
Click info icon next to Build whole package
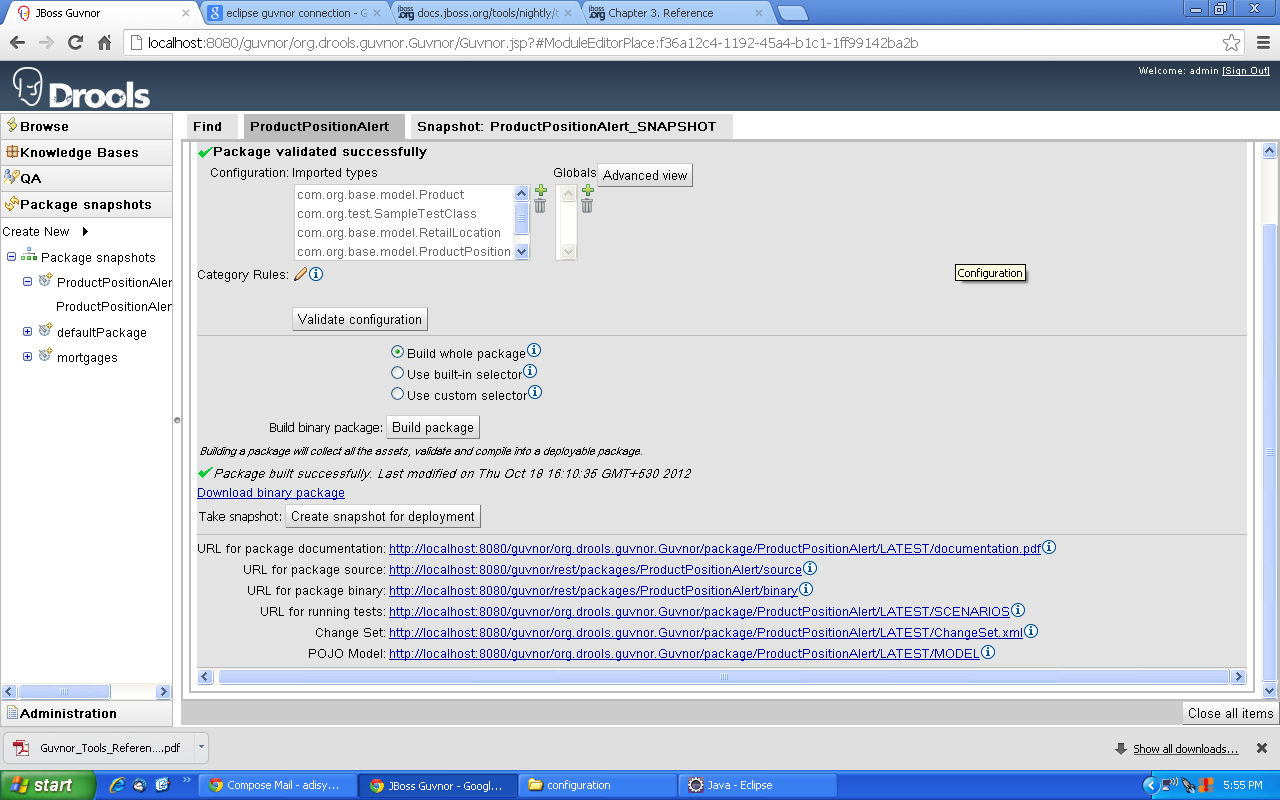pos(534,351)
